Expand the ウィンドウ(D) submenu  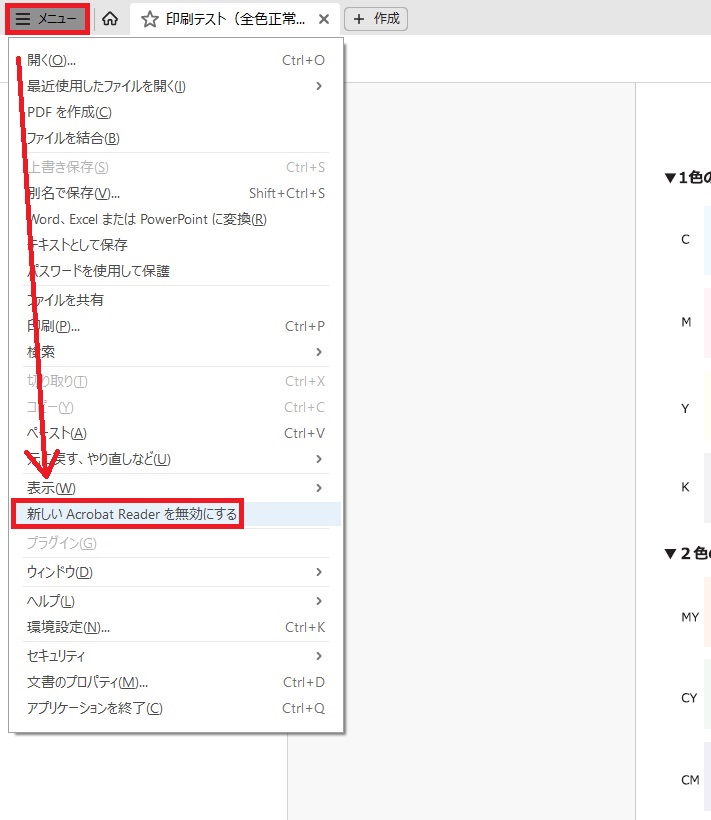[x=318, y=572]
